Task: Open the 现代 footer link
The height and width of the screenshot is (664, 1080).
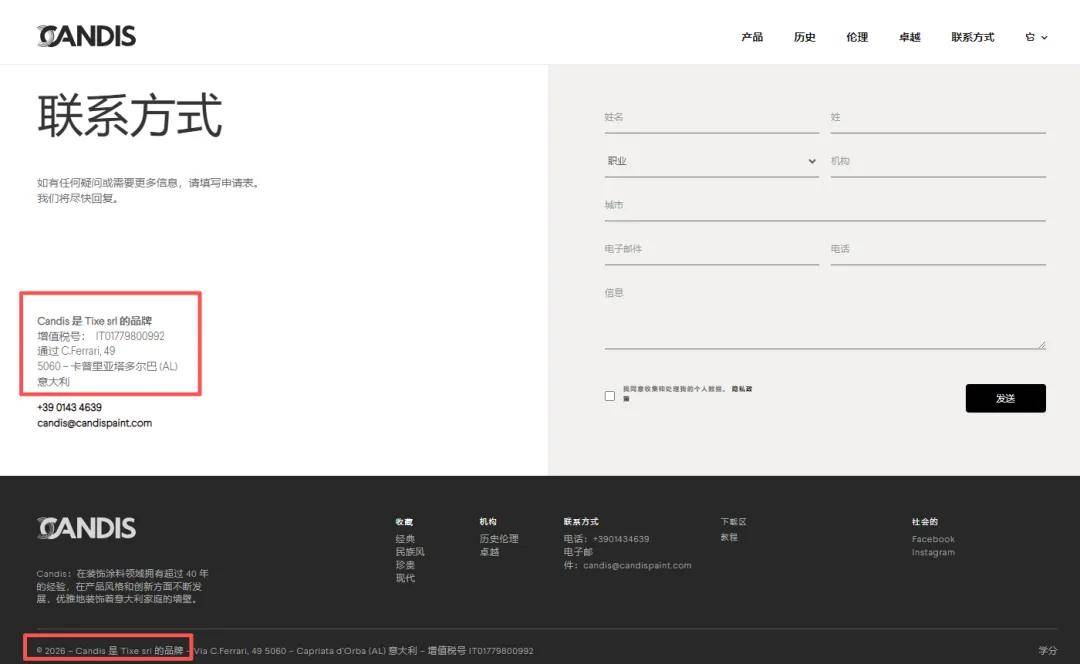Action: pos(405,578)
